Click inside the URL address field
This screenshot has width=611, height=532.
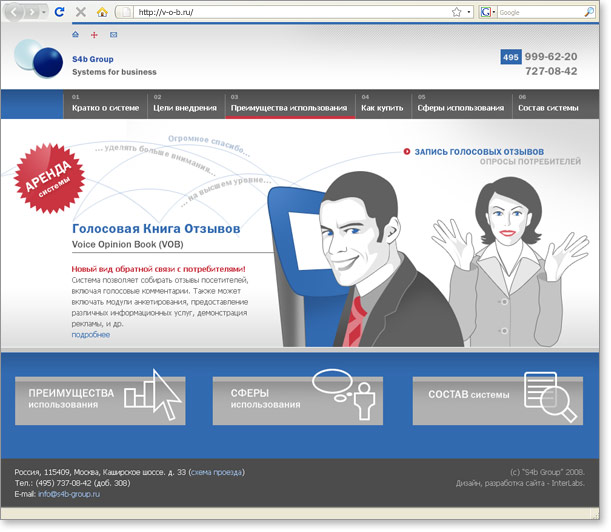(290, 12)
